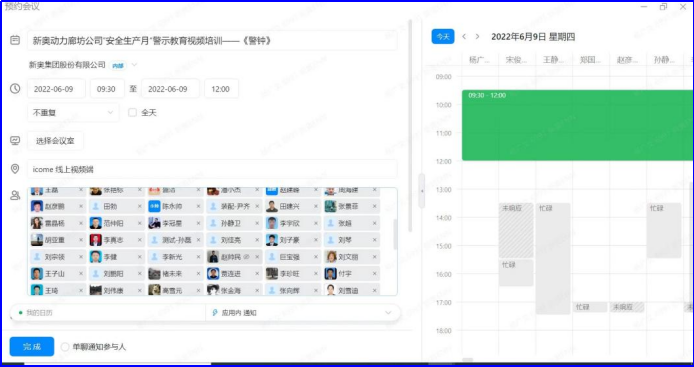
Task: Enable the 全天 all-day checkbox
Action: coord(132,112)
